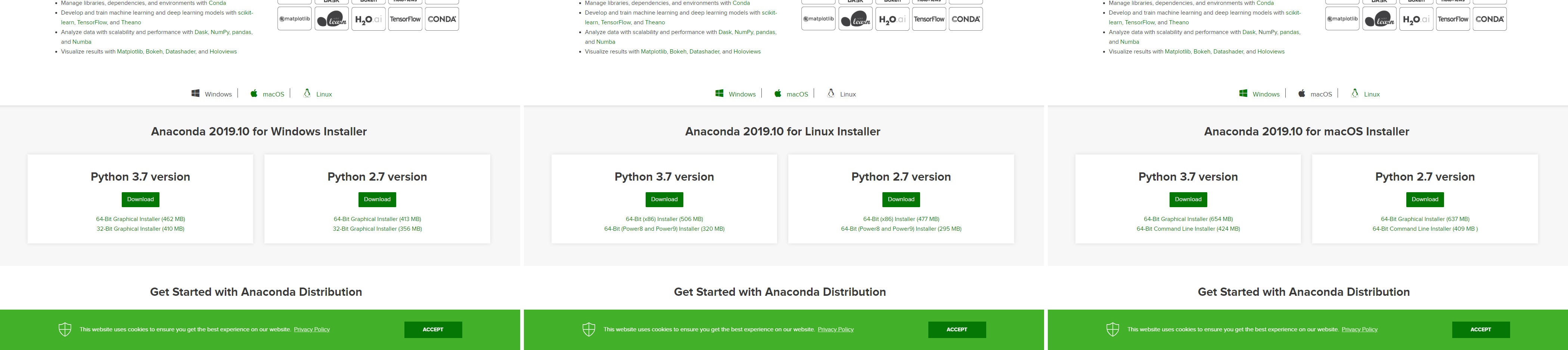Click the matplotlib logo in the Windows installer panel
This screenshot has width=1568, height=350.
(x=295, y=19)
